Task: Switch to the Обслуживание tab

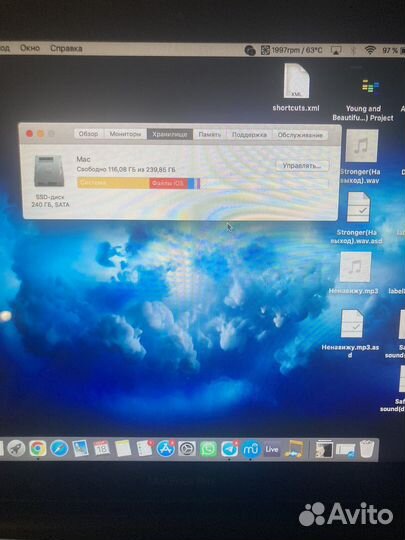Action: 300,135
